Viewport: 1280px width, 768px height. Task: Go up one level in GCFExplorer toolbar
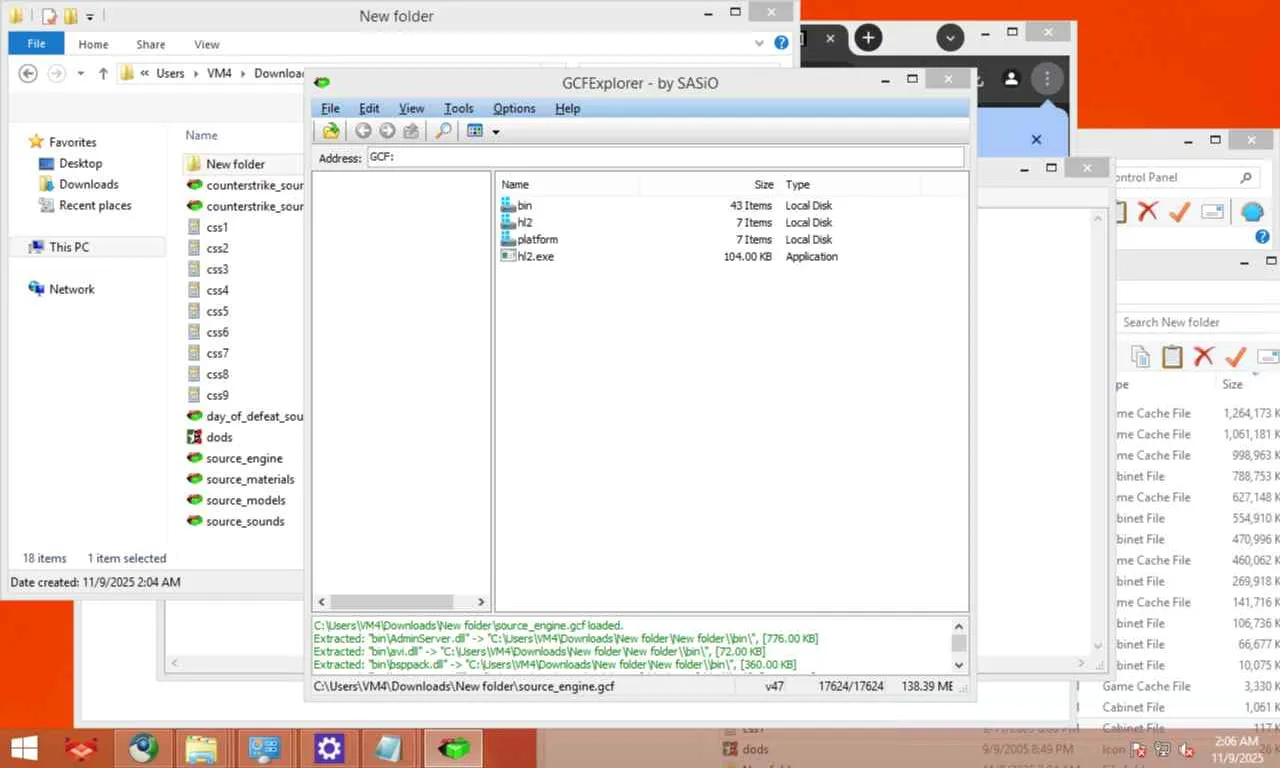click(411, 131)
